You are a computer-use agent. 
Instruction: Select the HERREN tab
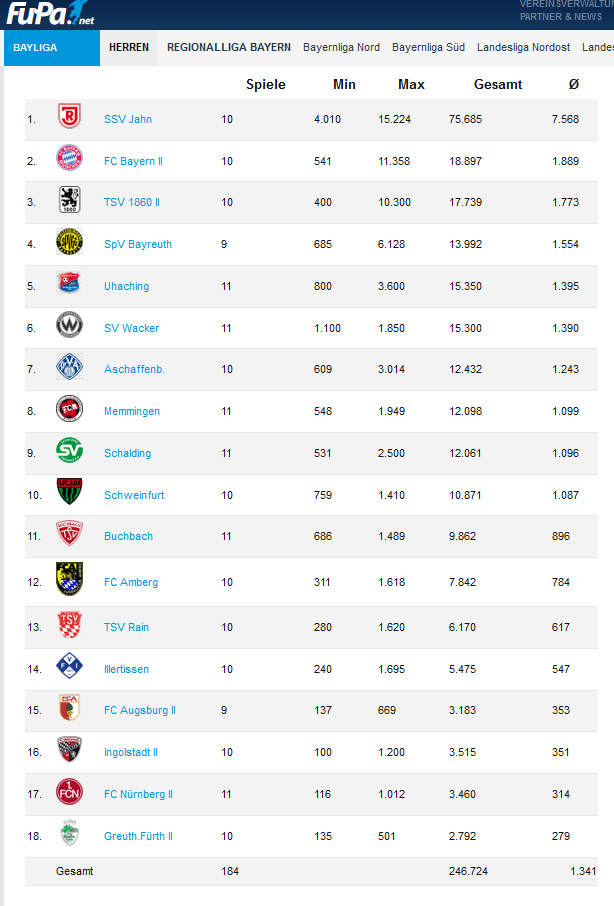coord(129,47)
